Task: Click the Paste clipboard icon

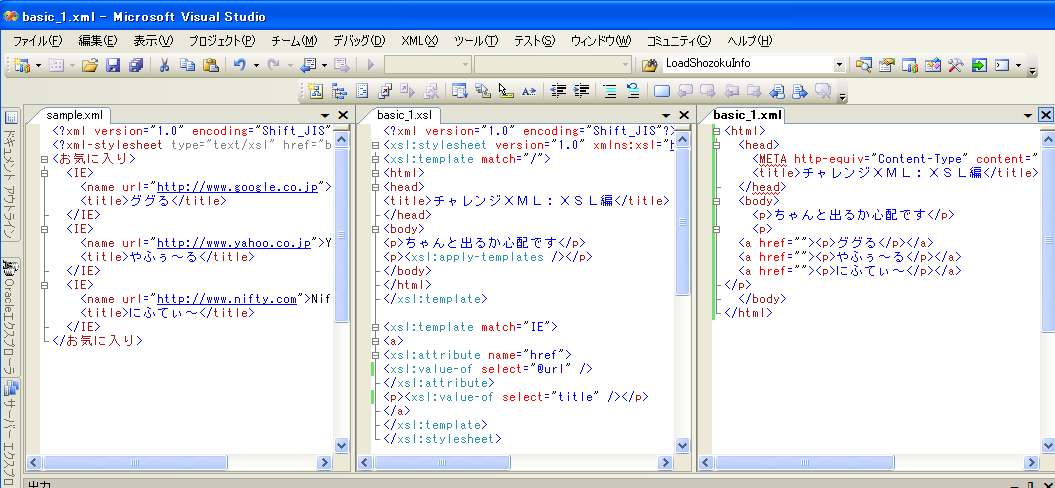Action: pyautogui.click(x=211, y=65)
